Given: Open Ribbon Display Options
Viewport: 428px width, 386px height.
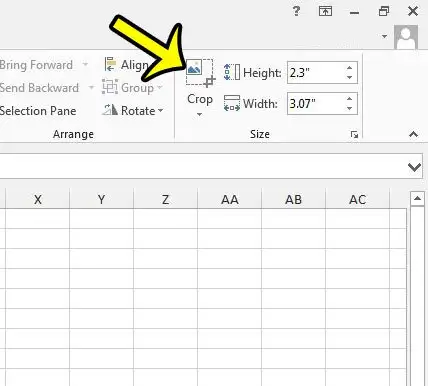Looking at the screenshot, I should [x=325, y=11].
